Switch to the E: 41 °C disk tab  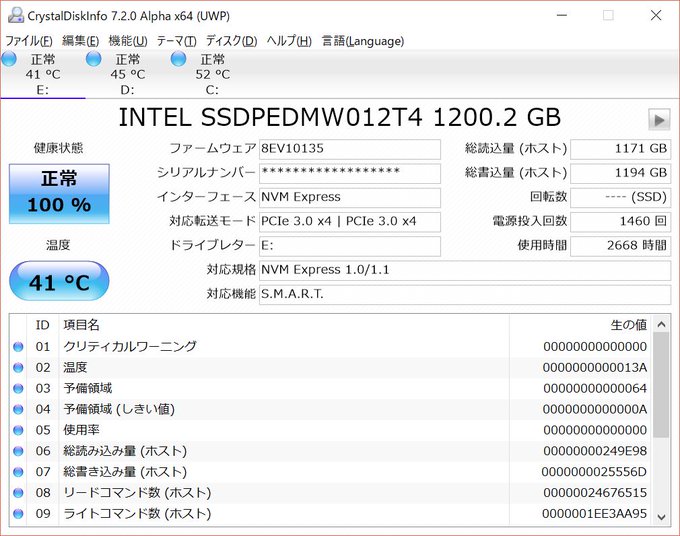click(x=43, y=74)
